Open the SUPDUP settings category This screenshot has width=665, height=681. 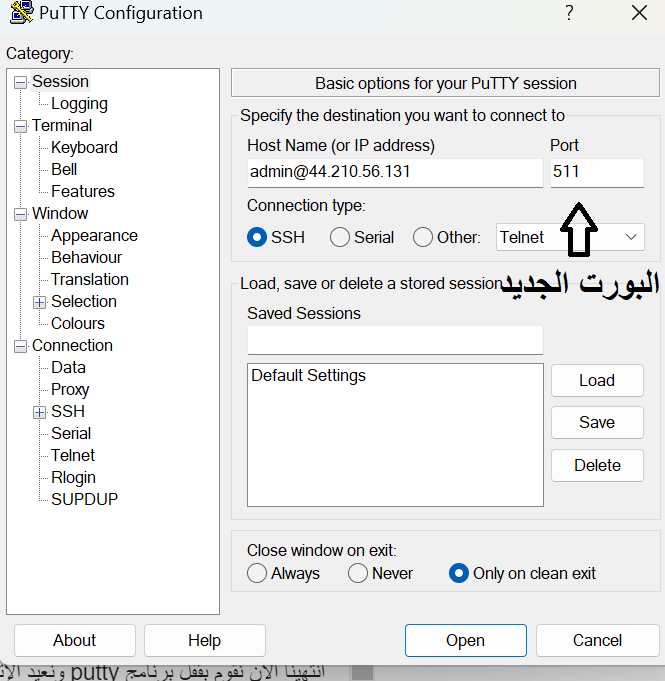(84, 499)
